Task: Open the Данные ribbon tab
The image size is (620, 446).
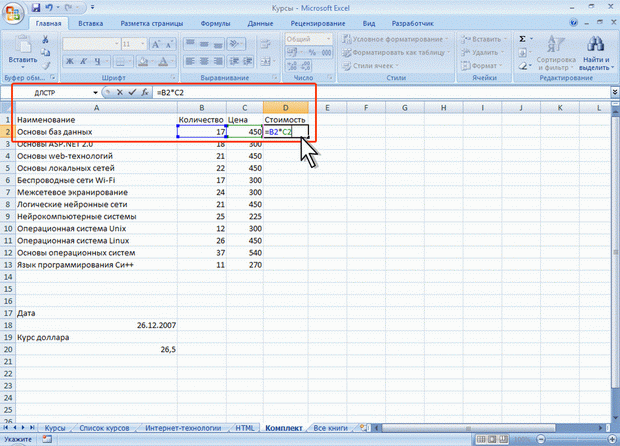Action: pyautogui.click(x=260, y=21)
